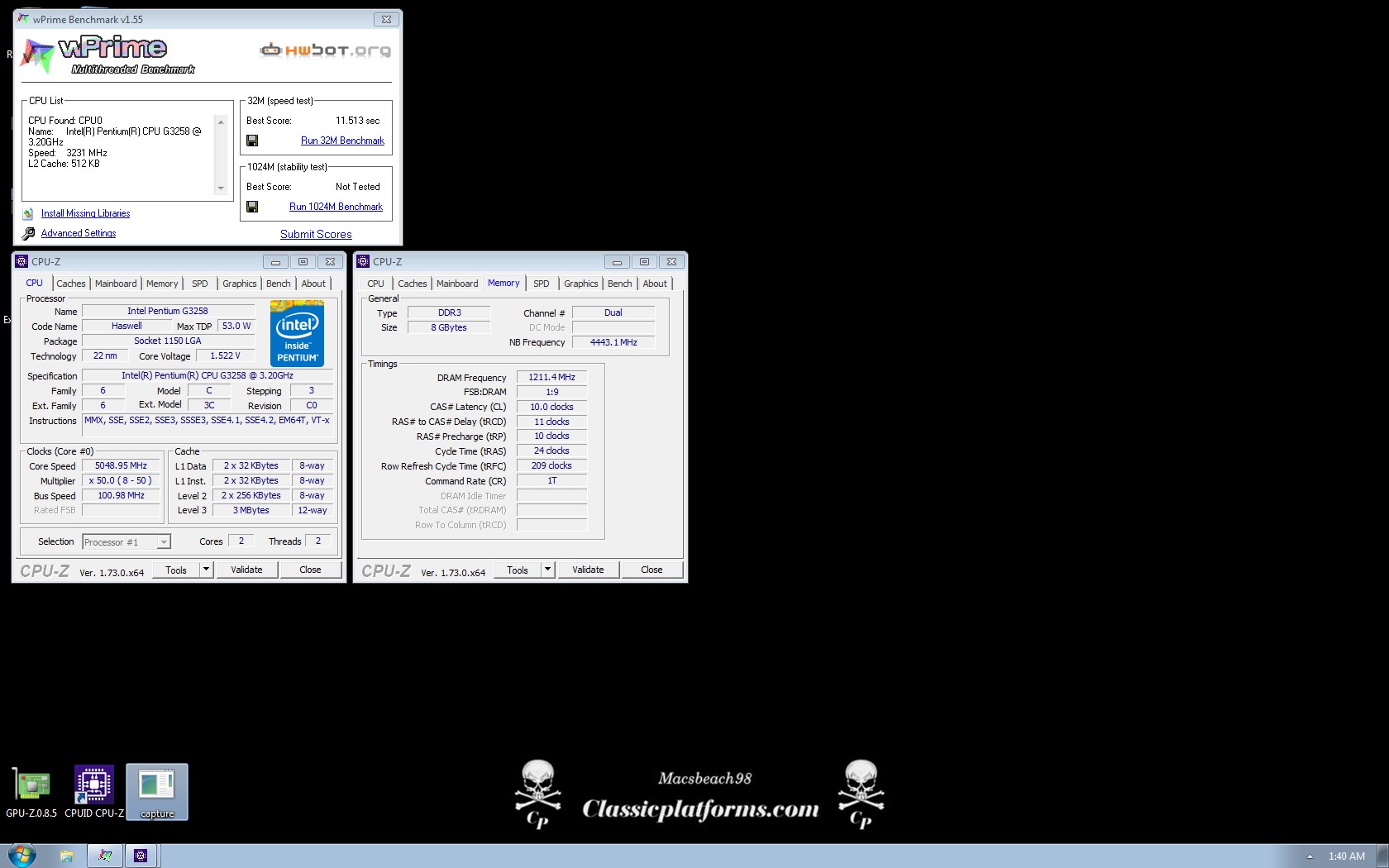Click the taskbar clock showing 1:40 AM
The height and width of the screenshot is (868, 1389).
1346,856
